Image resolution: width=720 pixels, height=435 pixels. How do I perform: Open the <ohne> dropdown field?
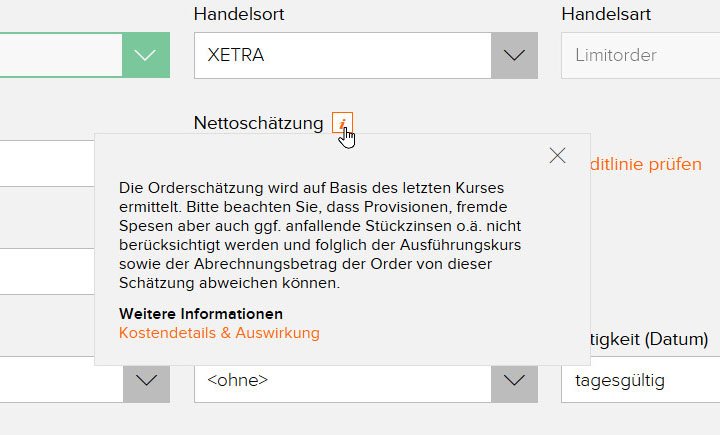click(342, 380)
